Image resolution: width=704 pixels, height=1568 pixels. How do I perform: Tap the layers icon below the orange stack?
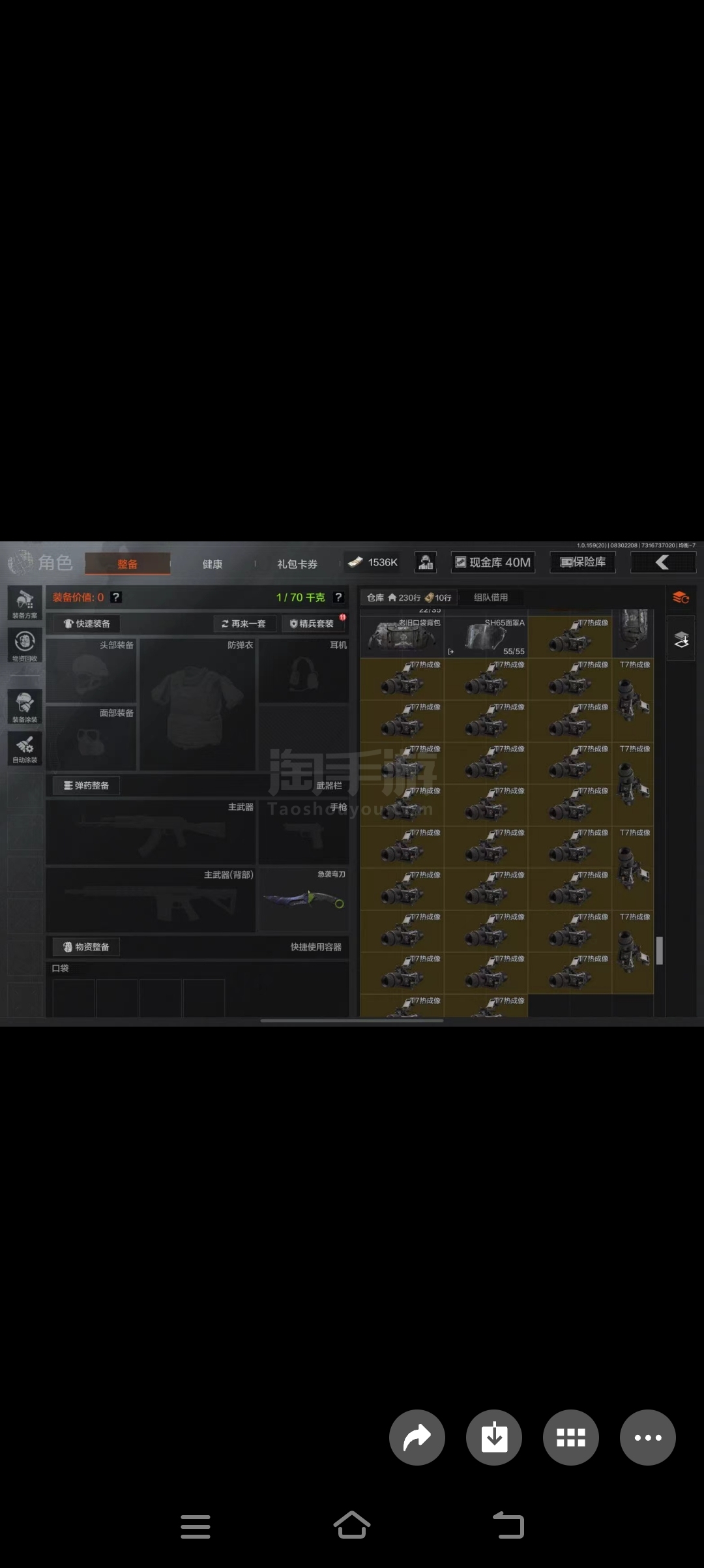click(x=681, y=640)
